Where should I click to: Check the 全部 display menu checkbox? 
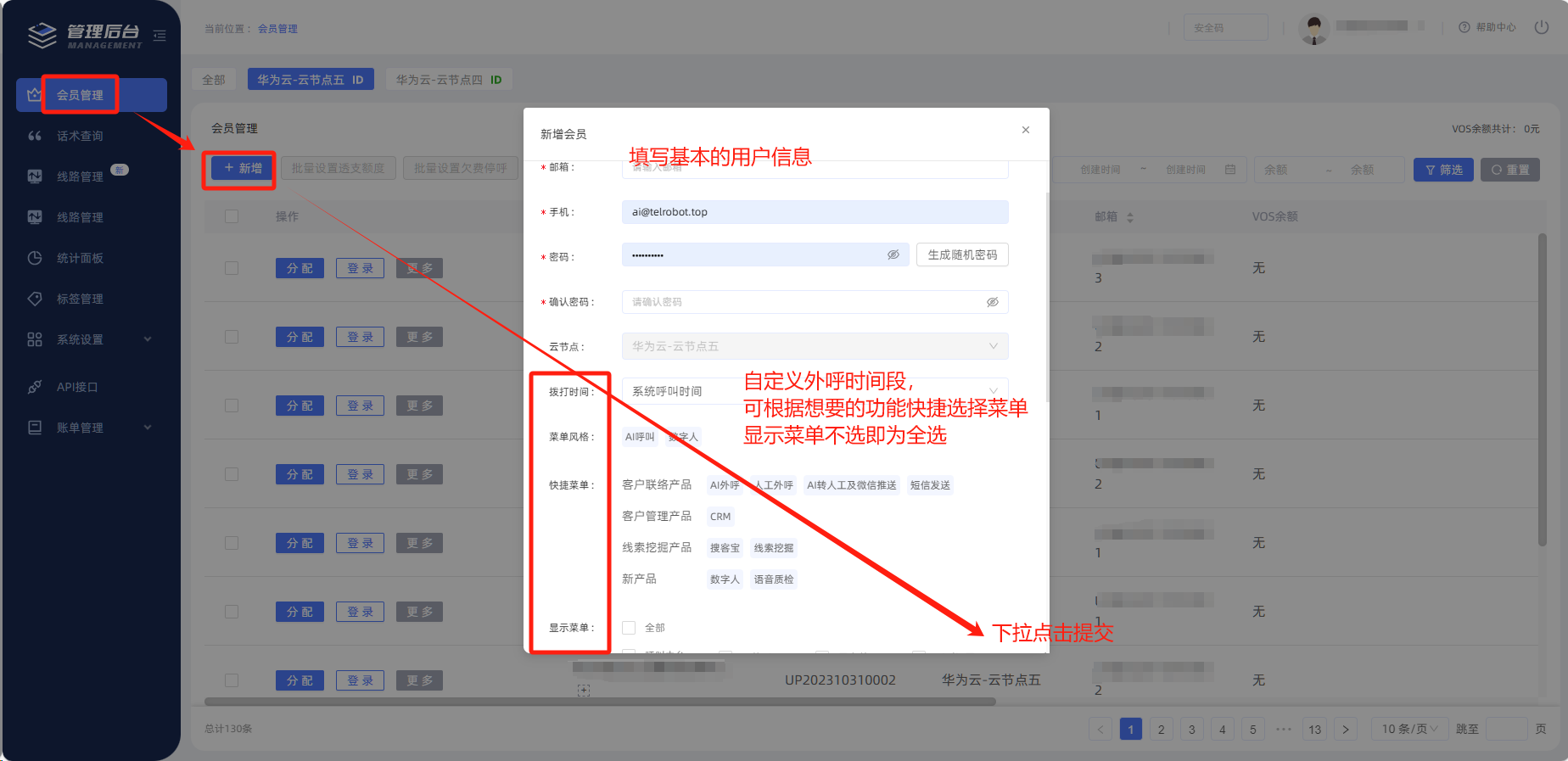coord(629,628)
